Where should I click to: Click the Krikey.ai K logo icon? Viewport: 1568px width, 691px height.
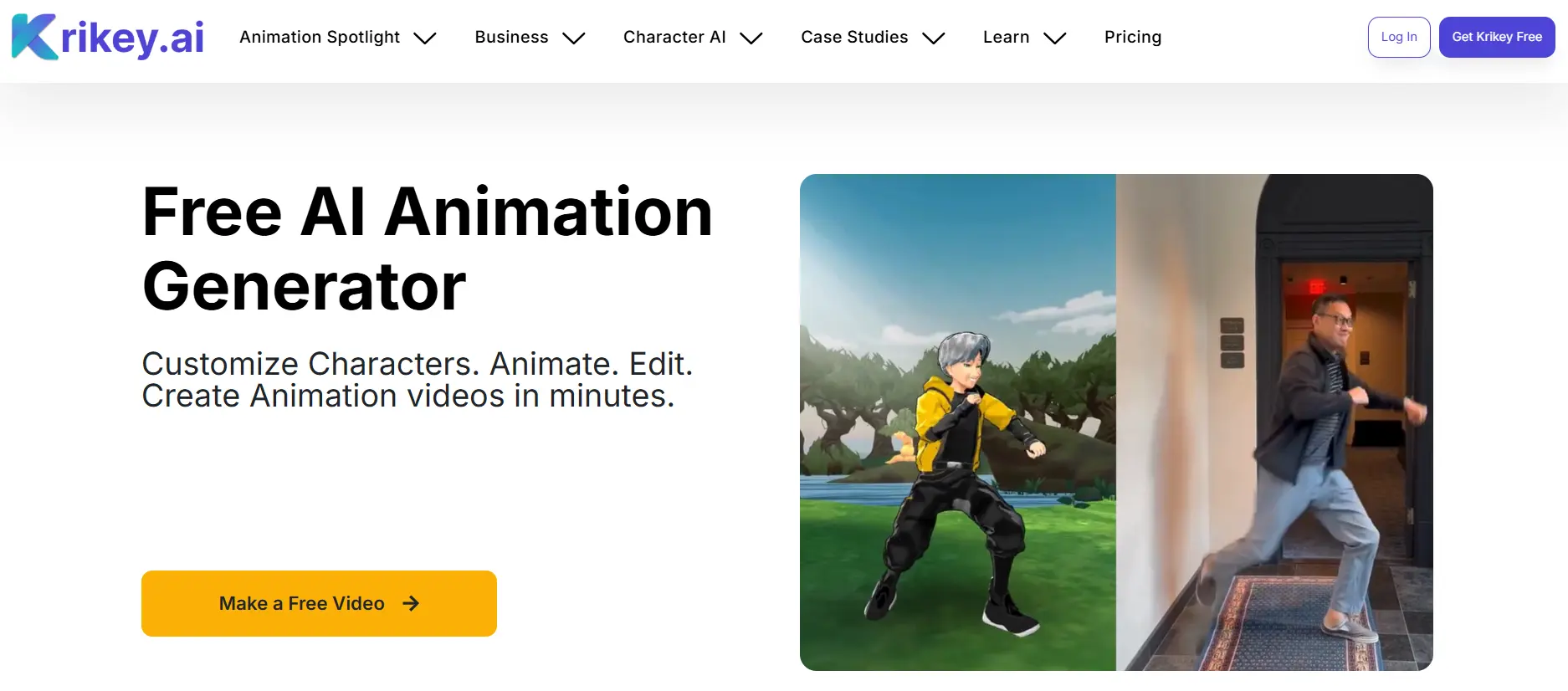[x=33, y=38]
